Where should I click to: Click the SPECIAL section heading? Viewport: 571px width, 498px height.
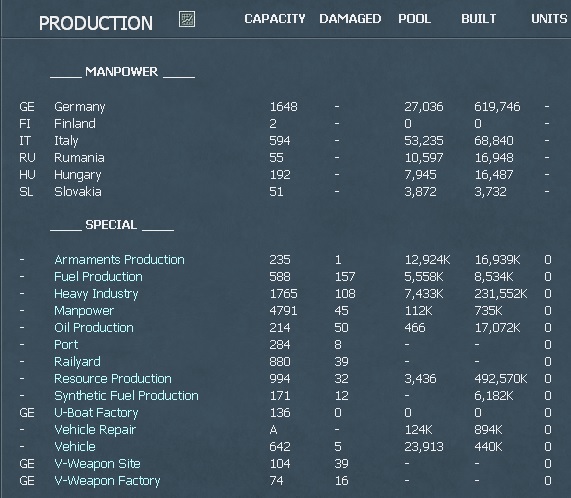[x=111, y=225]
